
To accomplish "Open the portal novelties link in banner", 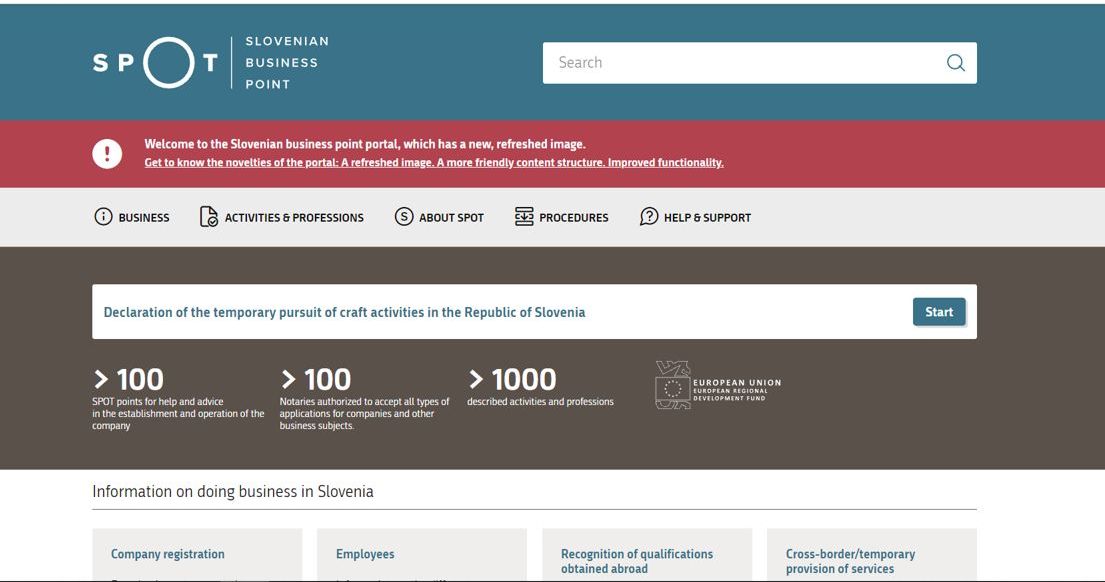I will (x=433, y=163).
